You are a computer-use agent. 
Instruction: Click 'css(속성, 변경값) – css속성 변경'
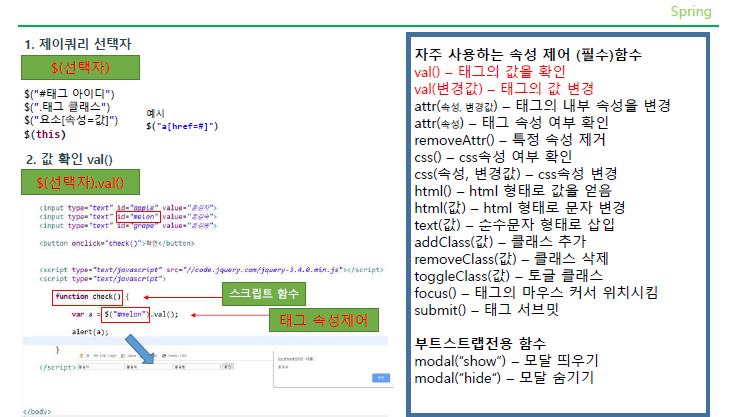[x=516, y=174]
